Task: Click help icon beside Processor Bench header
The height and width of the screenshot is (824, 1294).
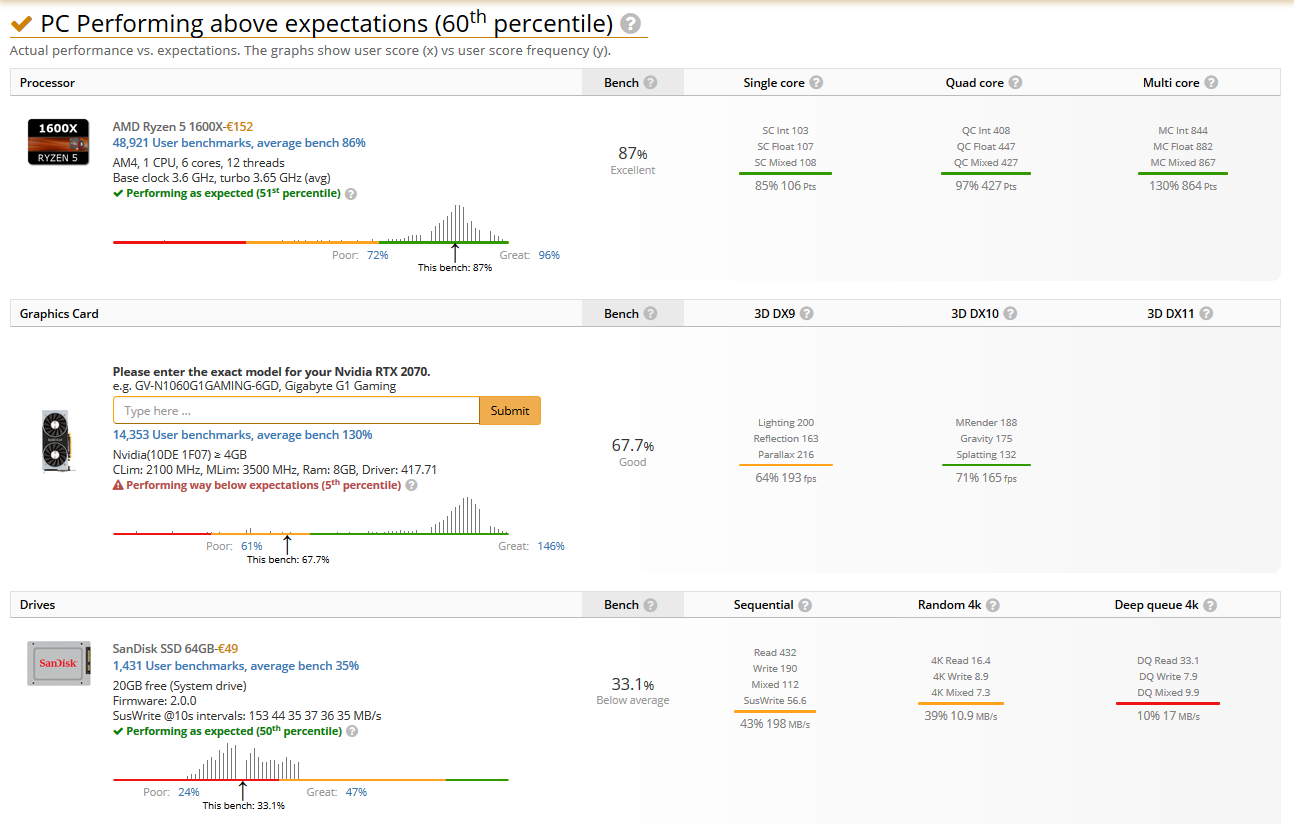Action: [x=651, y=83]
